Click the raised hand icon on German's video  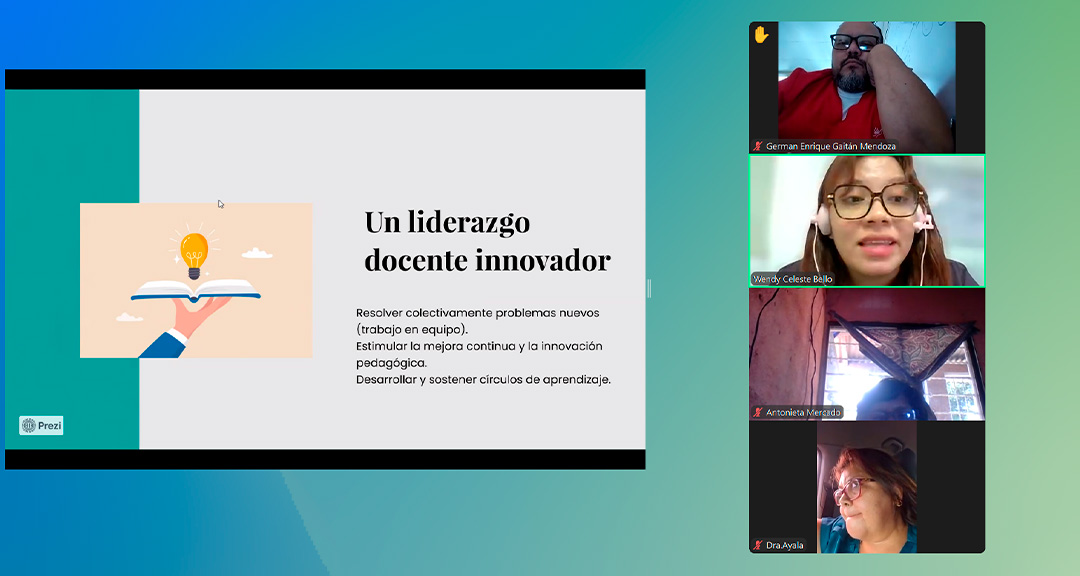[x=761, y=34]
